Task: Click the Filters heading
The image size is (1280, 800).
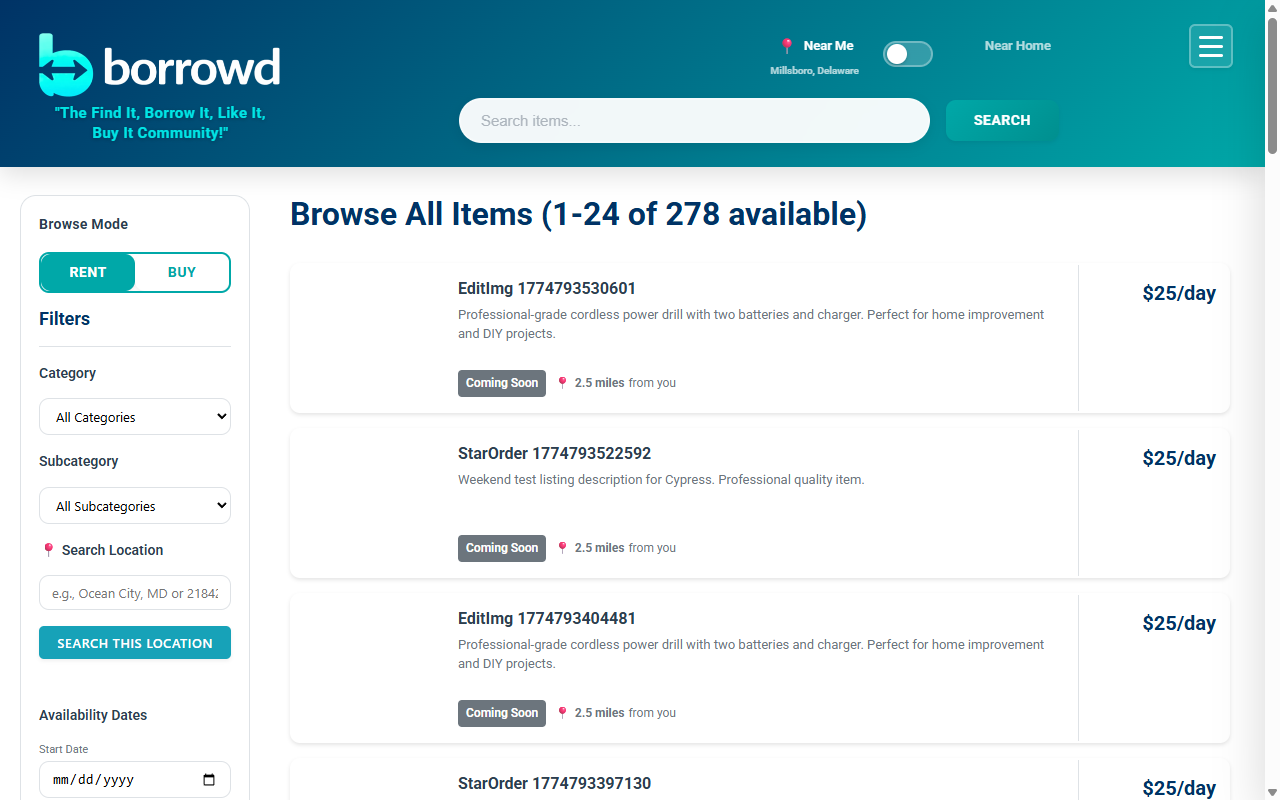Action: pos(64,319)
